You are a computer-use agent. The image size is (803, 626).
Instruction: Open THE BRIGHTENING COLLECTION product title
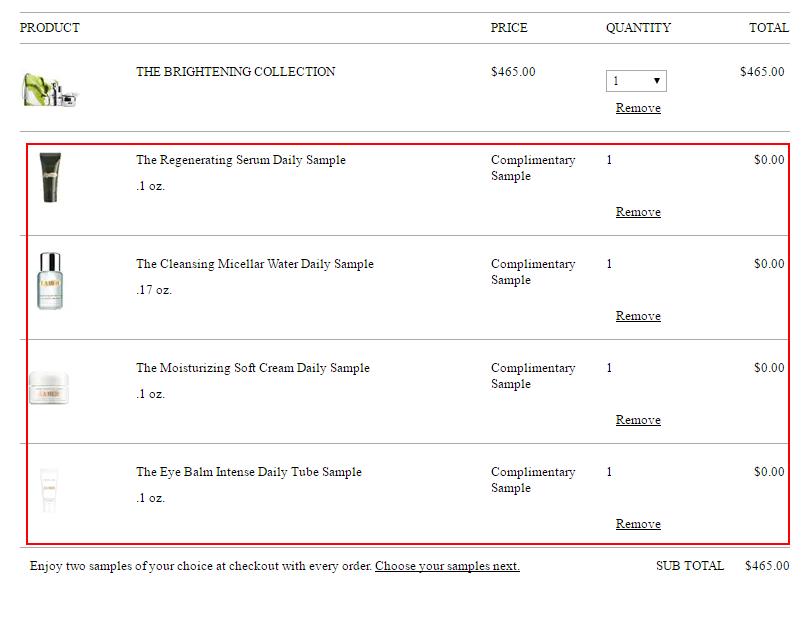(x=236, y=72)
